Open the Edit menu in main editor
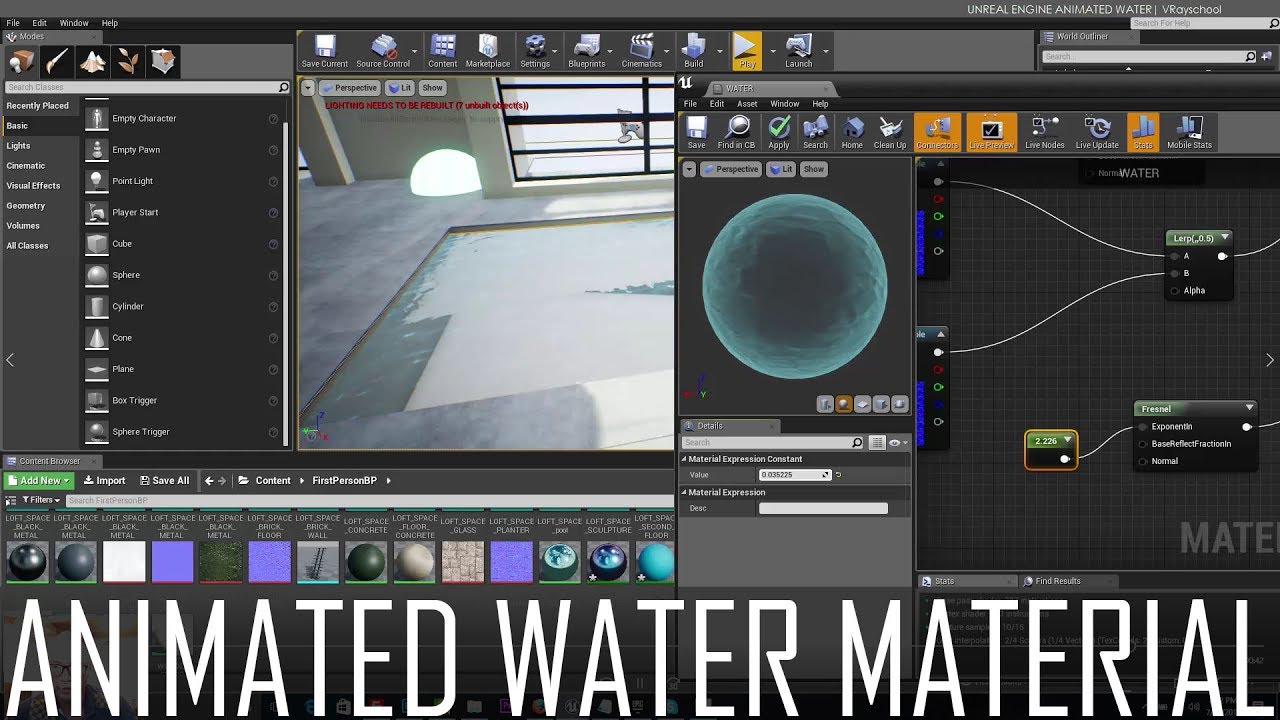1280x720 pixels. (39, 23)
